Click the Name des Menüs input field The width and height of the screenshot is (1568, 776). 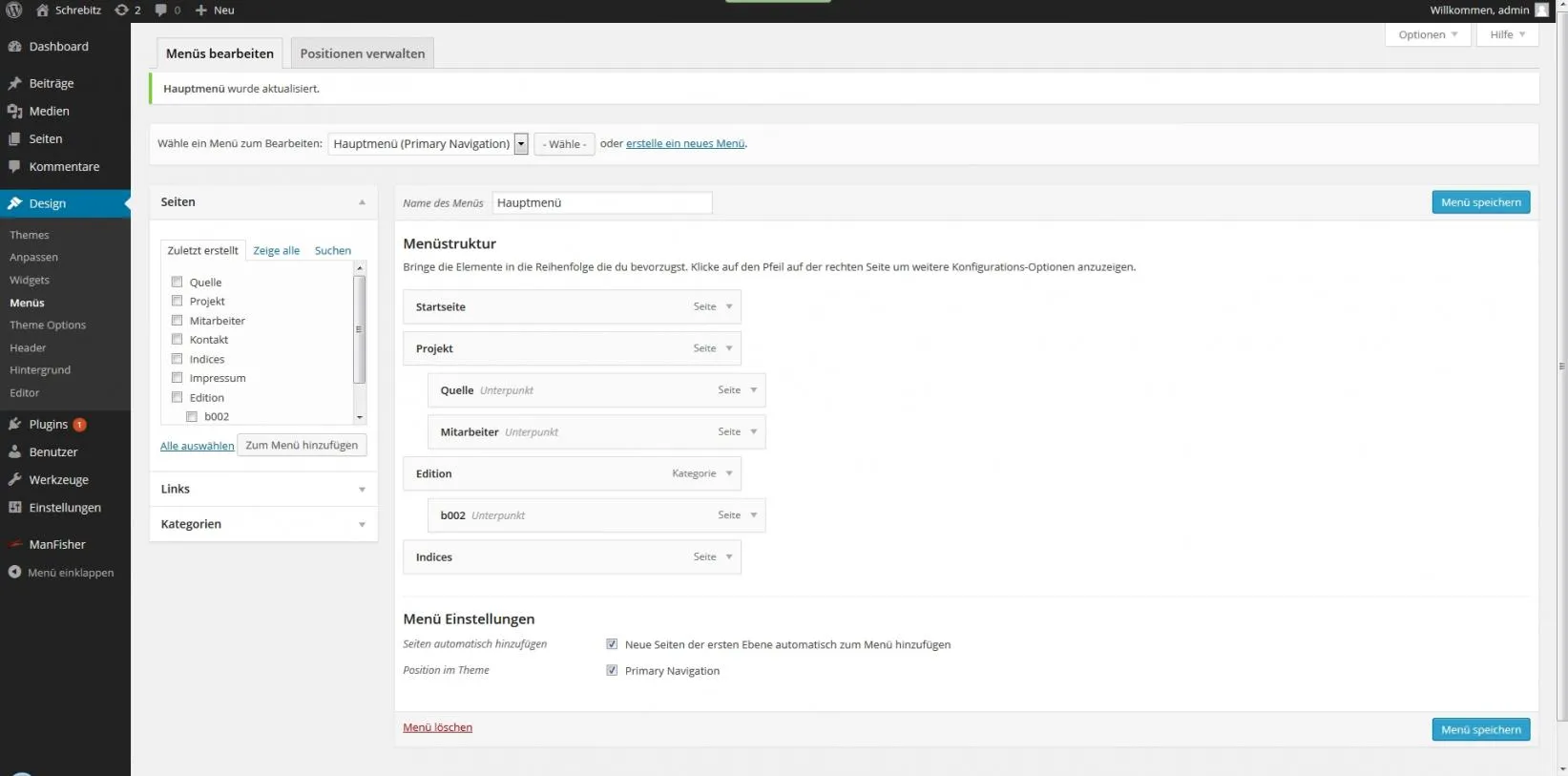(x=602, y=202)
